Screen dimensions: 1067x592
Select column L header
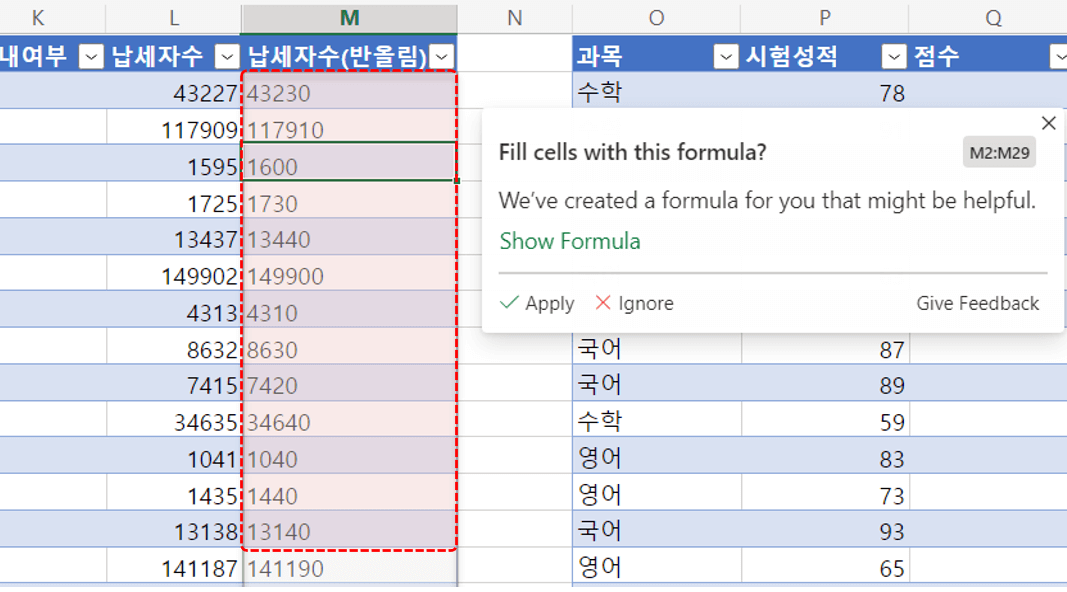pos(174,18)
